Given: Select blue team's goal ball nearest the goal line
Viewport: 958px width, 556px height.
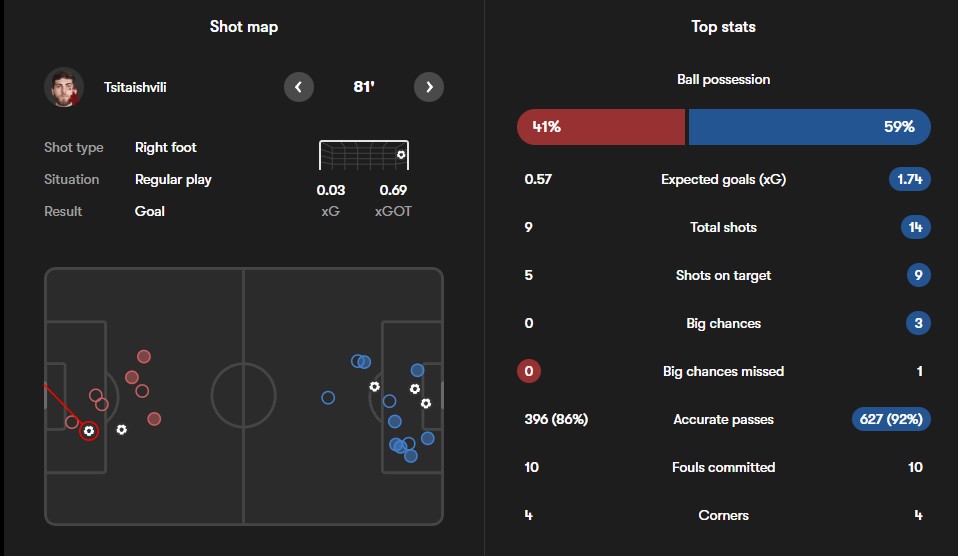Looking at the screenshot, I should [426, 403].
